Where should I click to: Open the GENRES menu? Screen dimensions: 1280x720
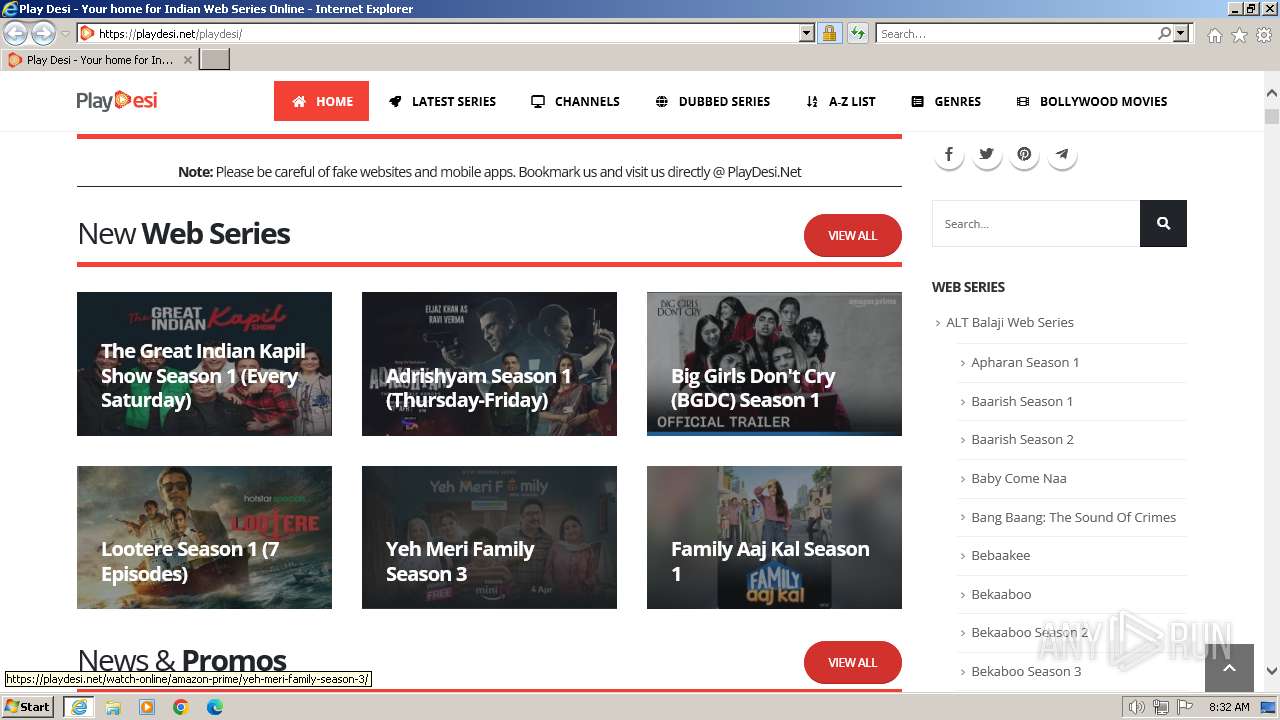coord(946,101)
